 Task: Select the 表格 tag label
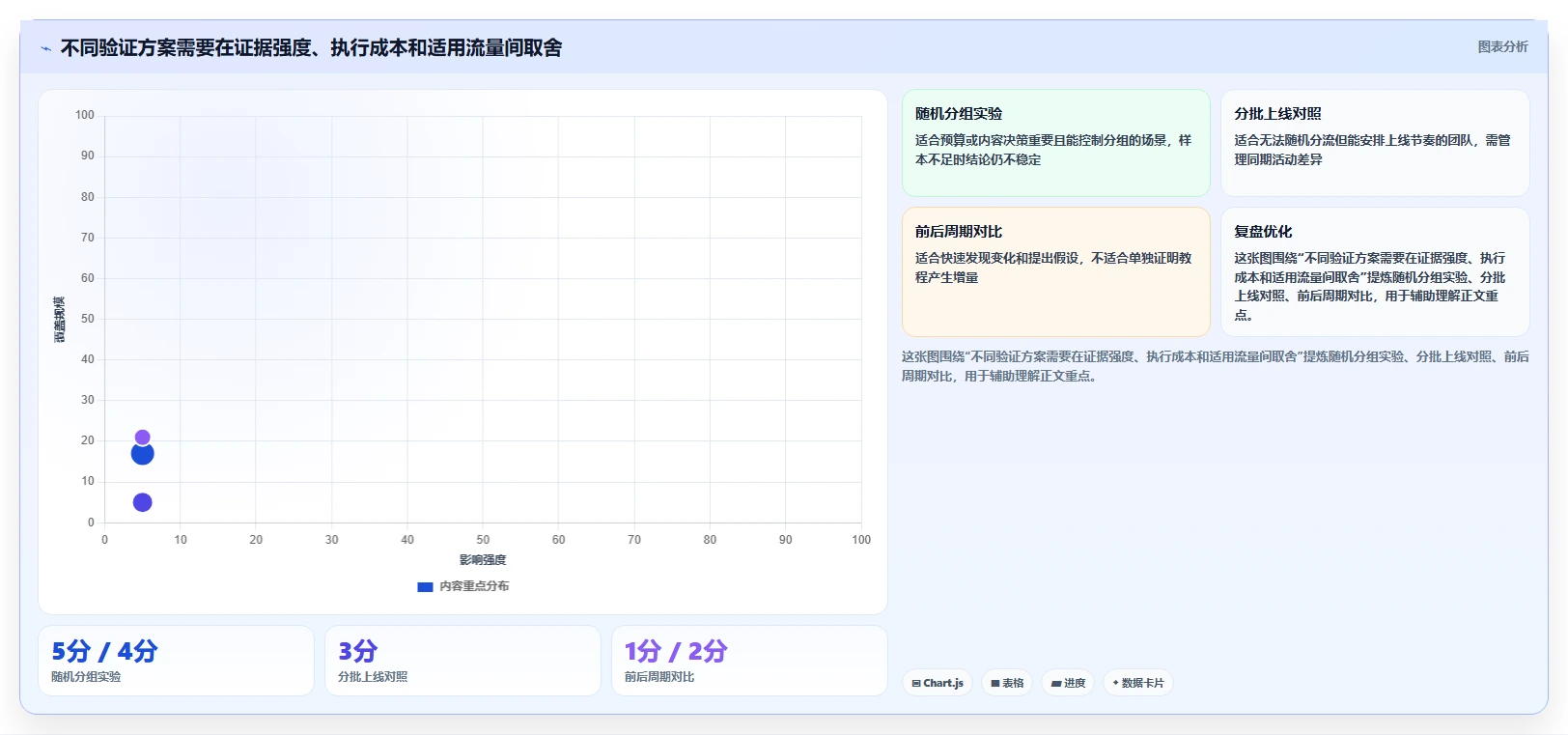pyautogui.click(x=1013, y=683)
